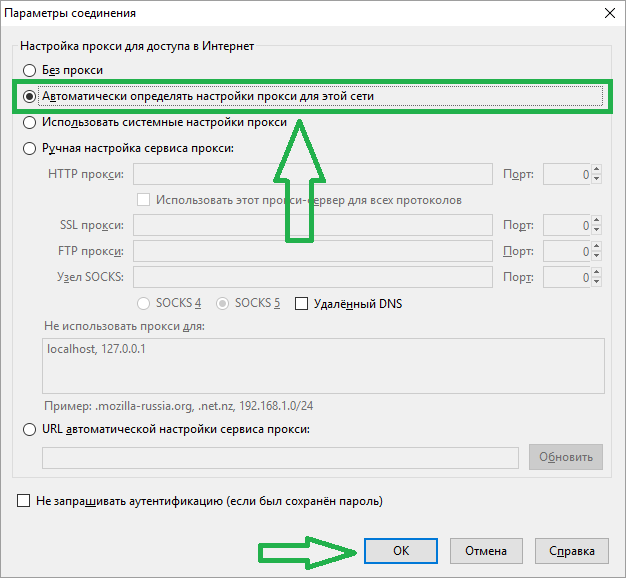Viewport: 626px width, 578px height.
Task: Check 'Использовать этот прокси-сервер для всех протоколов'
Action: (144, 200)
